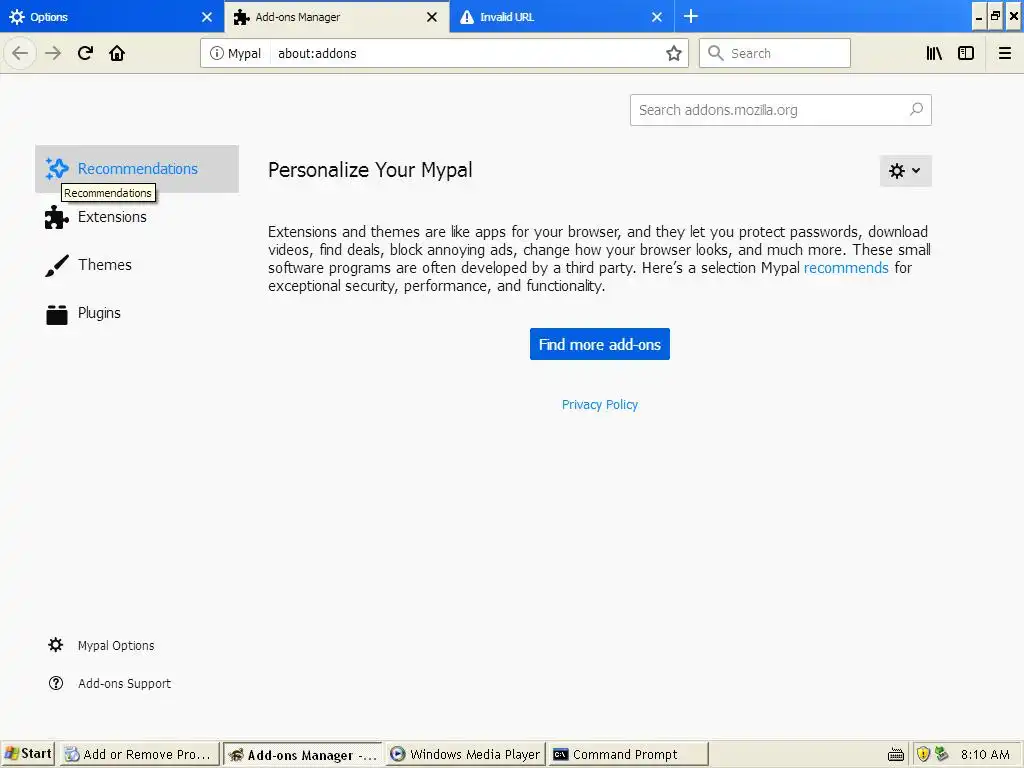Reload the current page
Screen dimensions: 1024x768
point(86,53)
